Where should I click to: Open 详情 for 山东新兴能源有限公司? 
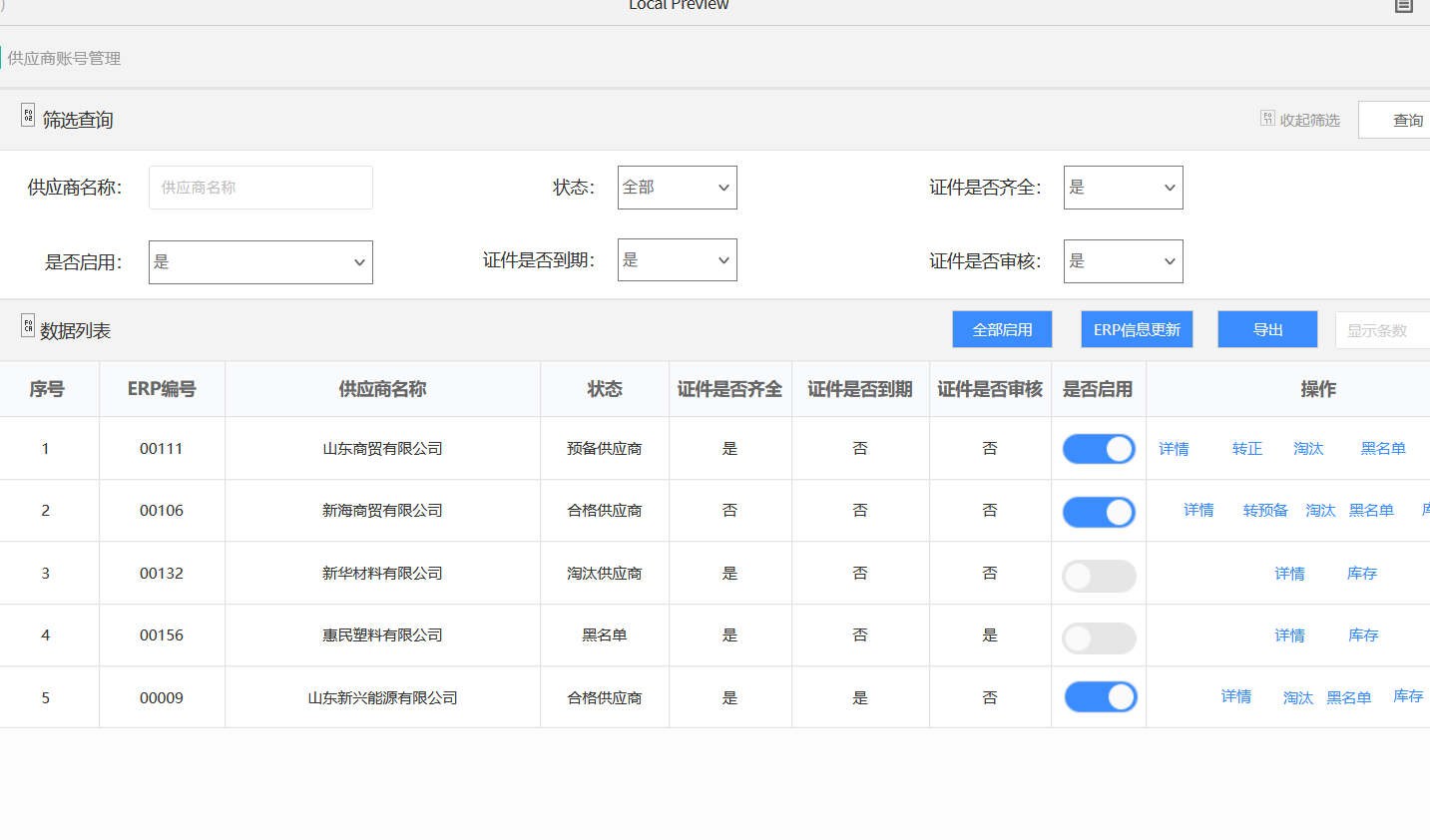coord(1236,696)
